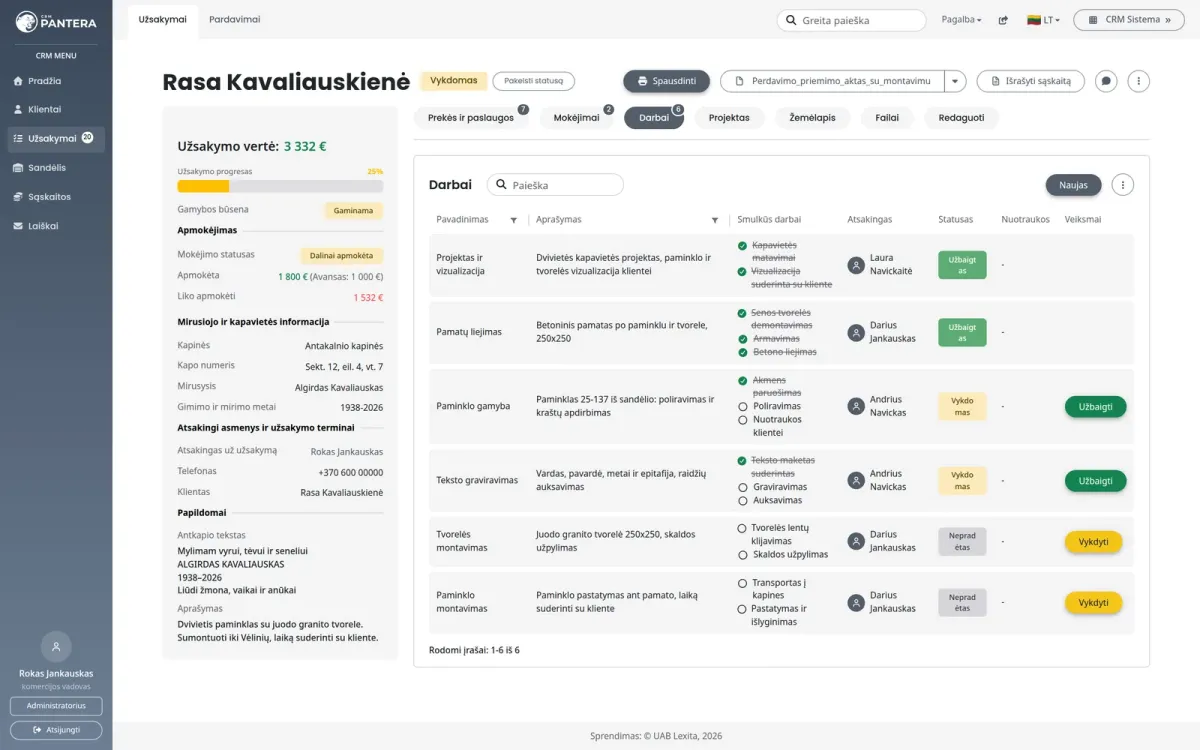
Task: Open the Pagalba help dropdown
Action: [962, 20]
